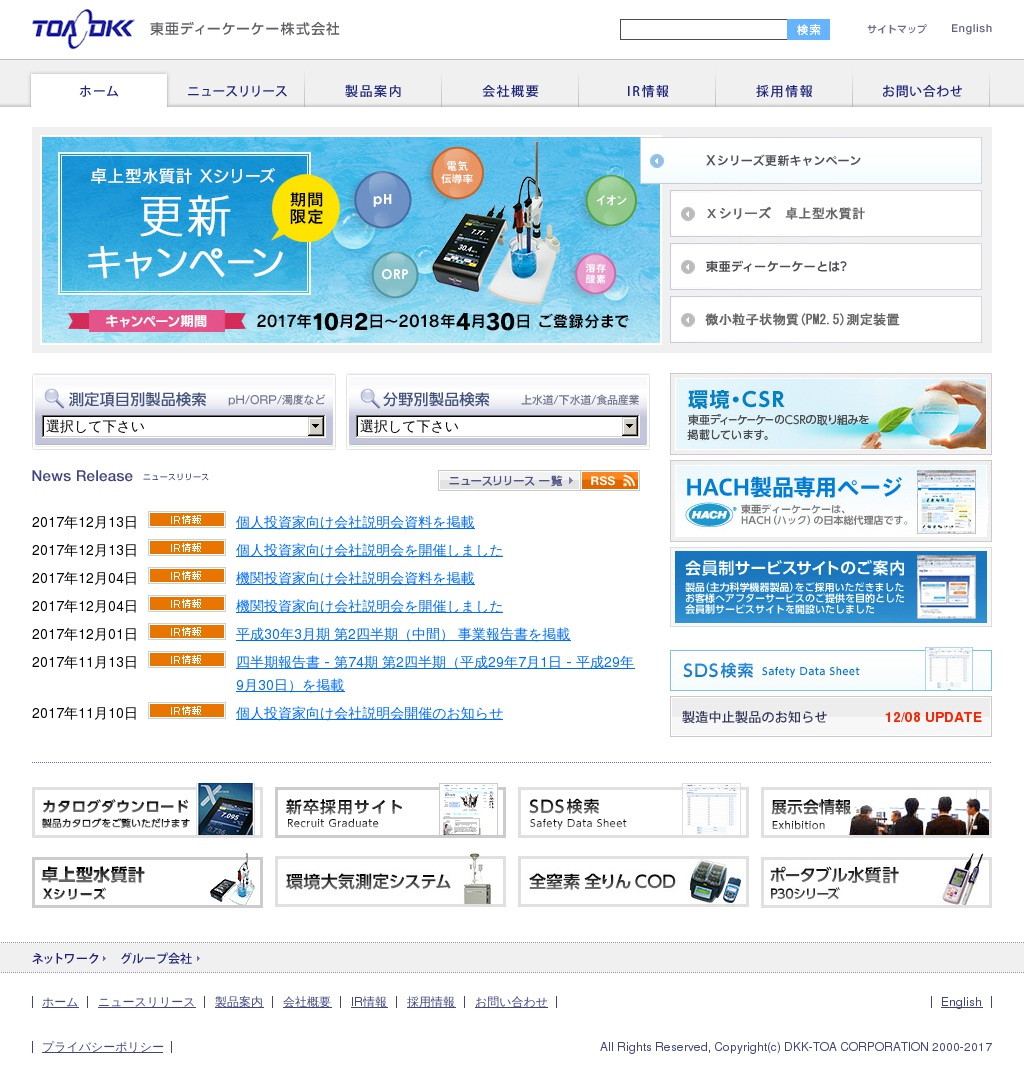Click IR情報 tag for 2017年12月01日 news

pos(186,632)
